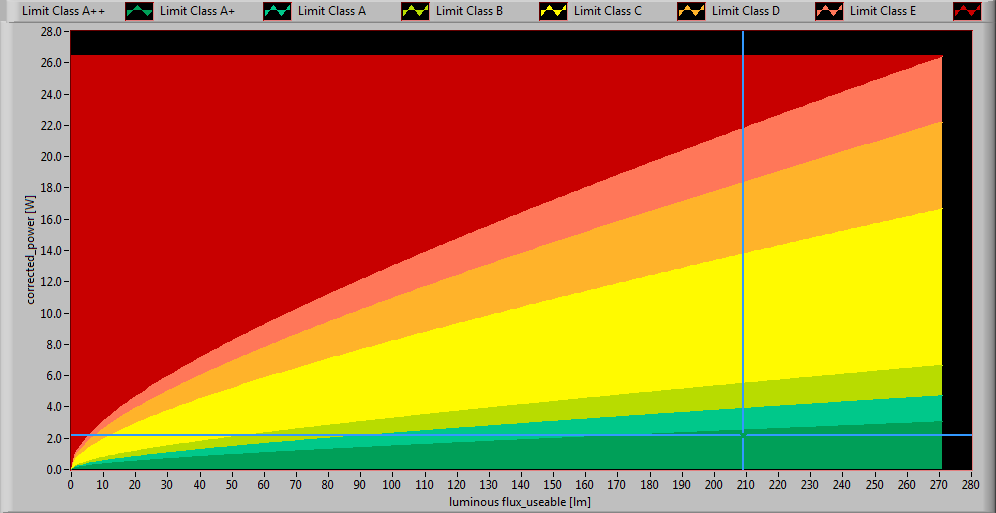
Task: Click the cursor crosshair intersection point
Action: (743, 435)
